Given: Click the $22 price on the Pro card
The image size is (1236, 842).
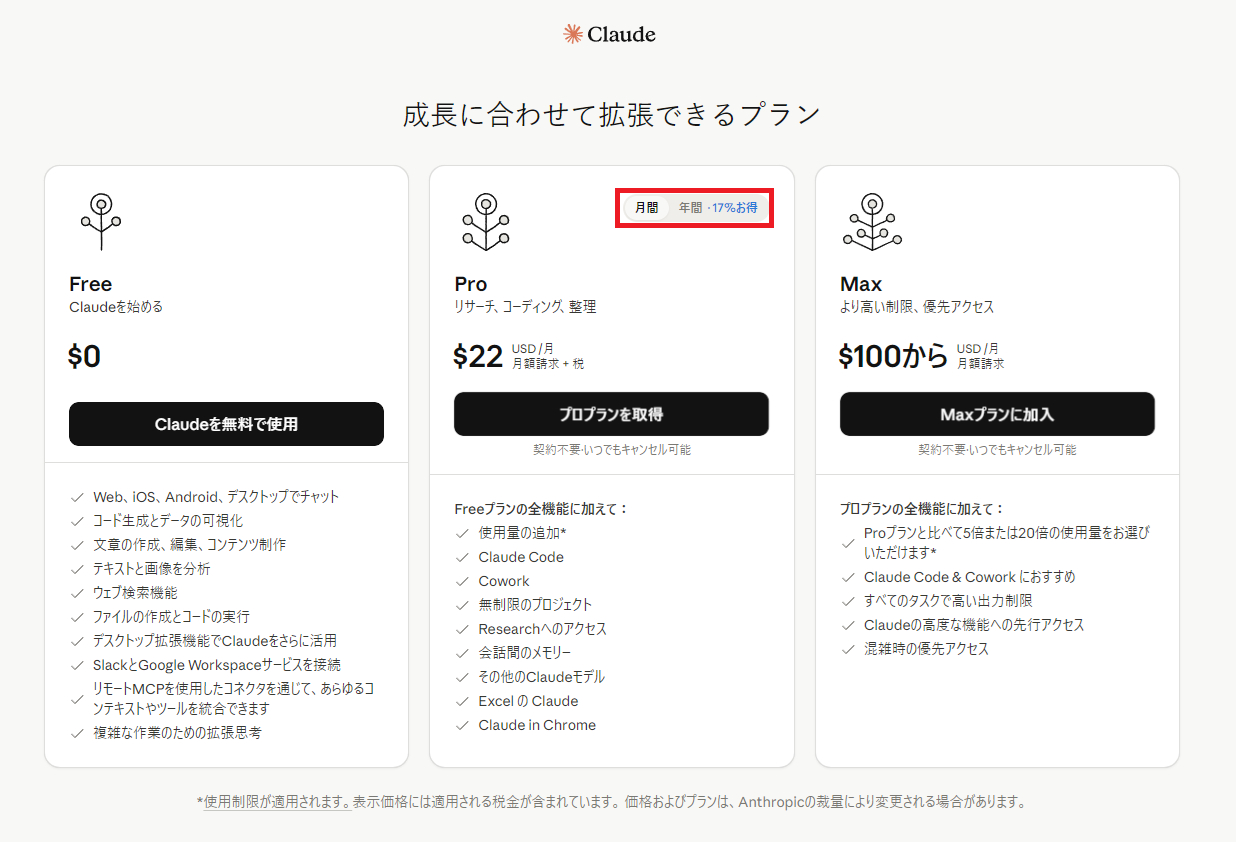Looking at the screenshot, I should (479, 357).
